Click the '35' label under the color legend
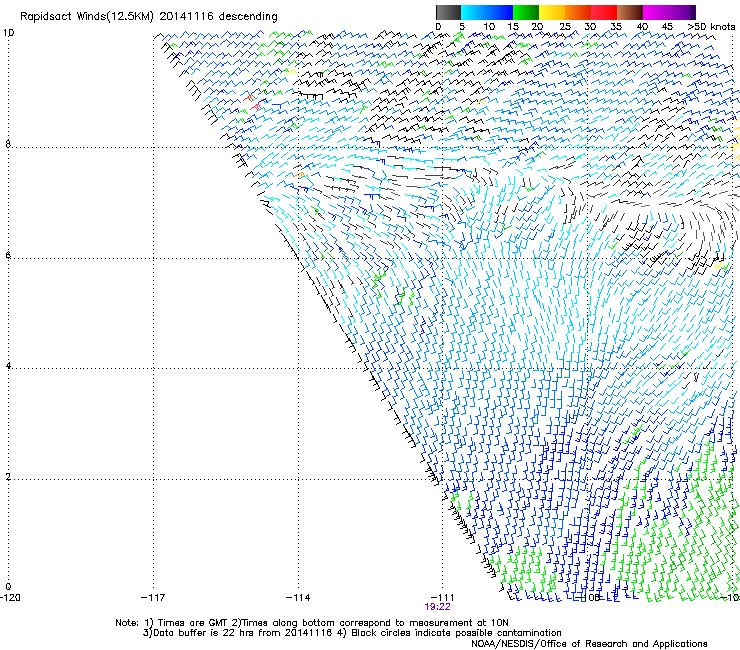This screenshot has height=650, width=740. coord(616,27)
